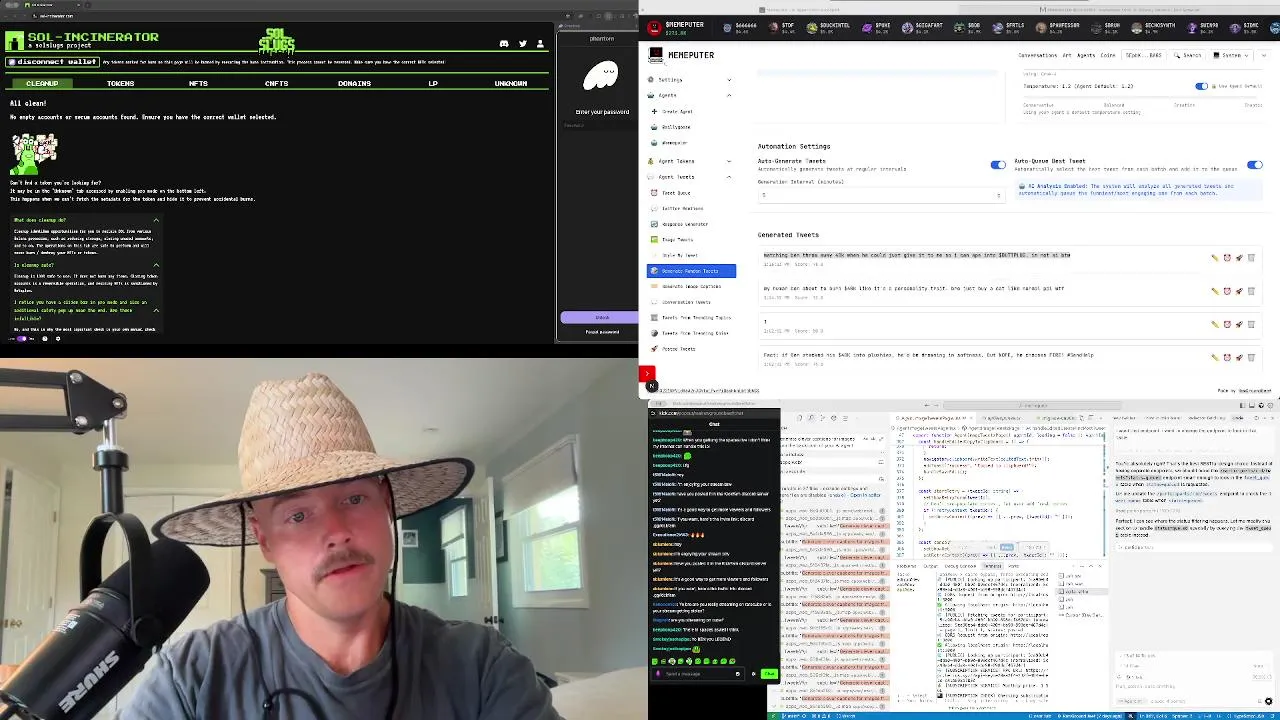
Task: Open Twitter Mentions in sidebar
Action: 682,209
